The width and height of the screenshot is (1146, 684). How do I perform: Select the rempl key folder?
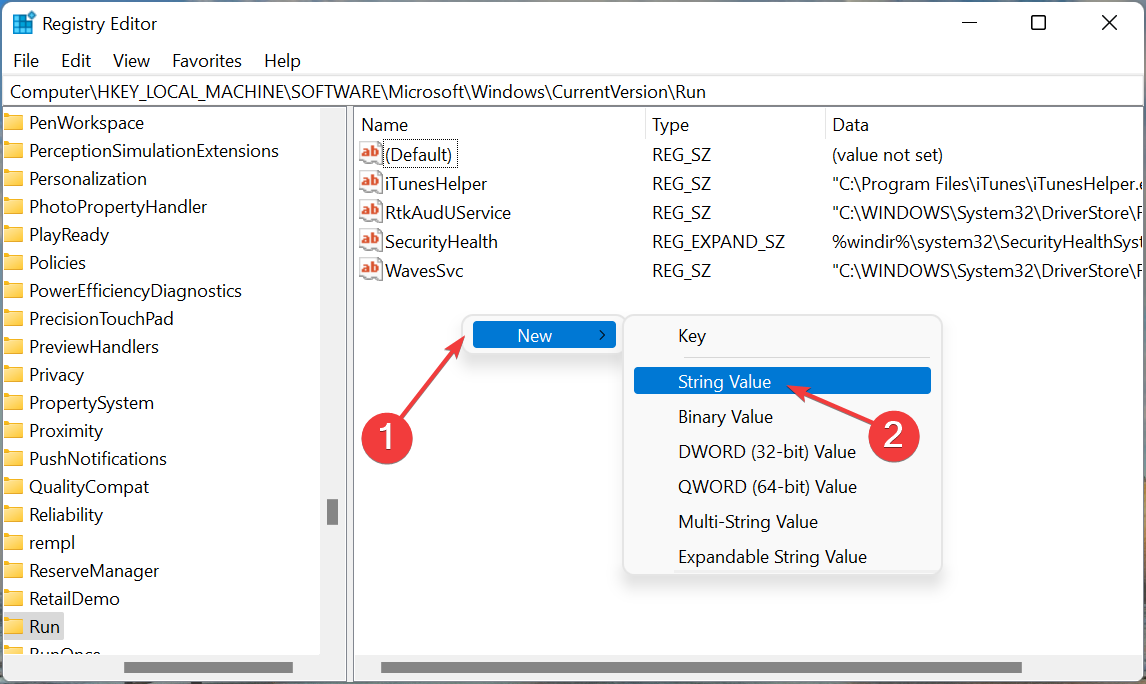[52, 543]
